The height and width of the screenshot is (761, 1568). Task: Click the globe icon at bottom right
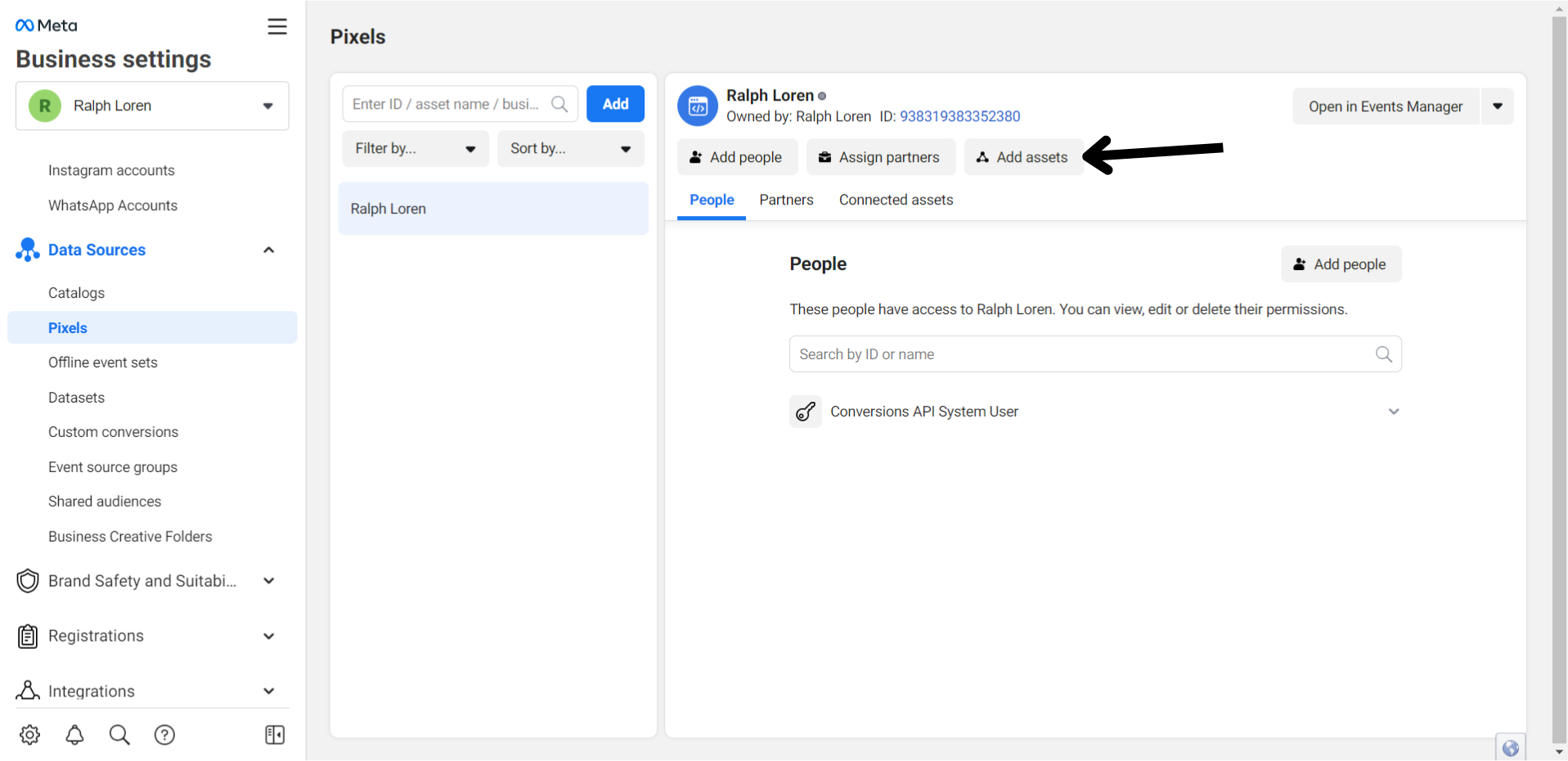pyautogui.click(x=1511, y=748)
